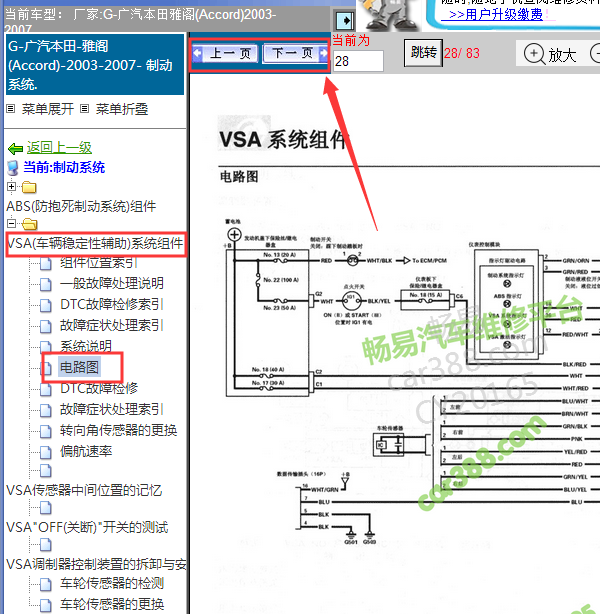600x614 pixels.
Task: Open 一般故障处理说明 page
Action: pyautogui.click(x=112, y=284)
